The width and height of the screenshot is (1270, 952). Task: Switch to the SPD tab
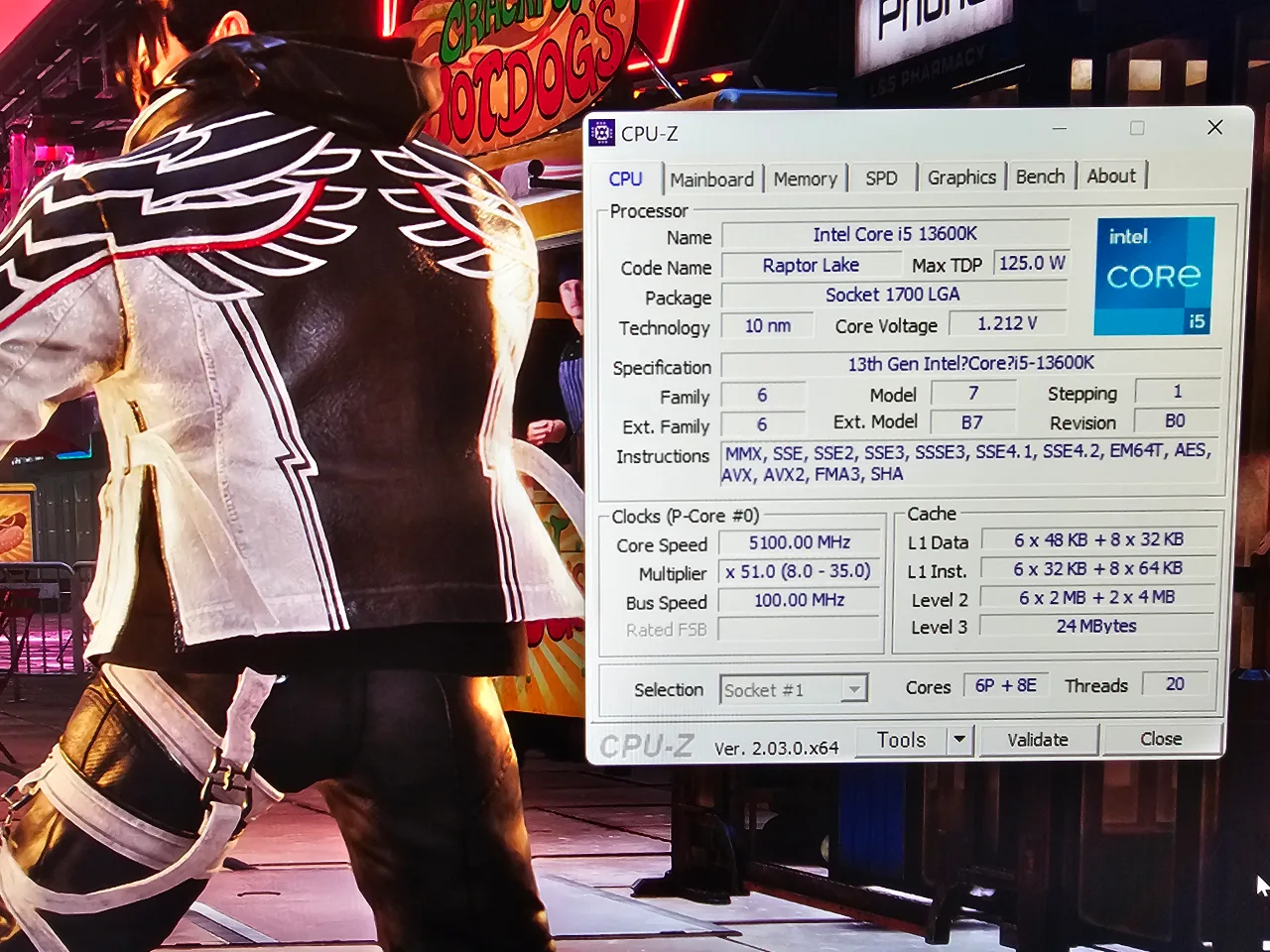tap(881, 178)
